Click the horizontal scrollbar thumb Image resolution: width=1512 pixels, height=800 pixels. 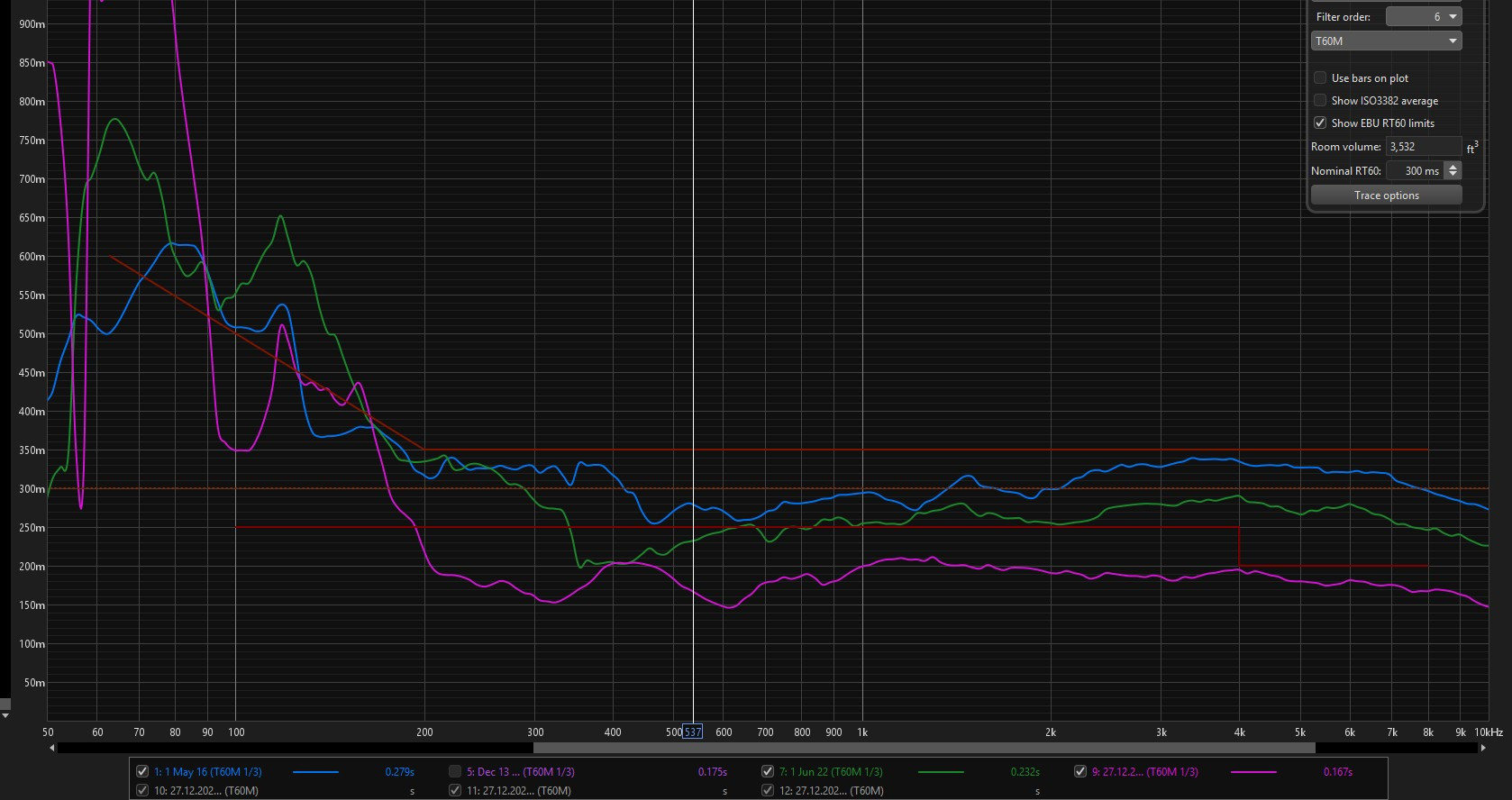click(924, 748)
